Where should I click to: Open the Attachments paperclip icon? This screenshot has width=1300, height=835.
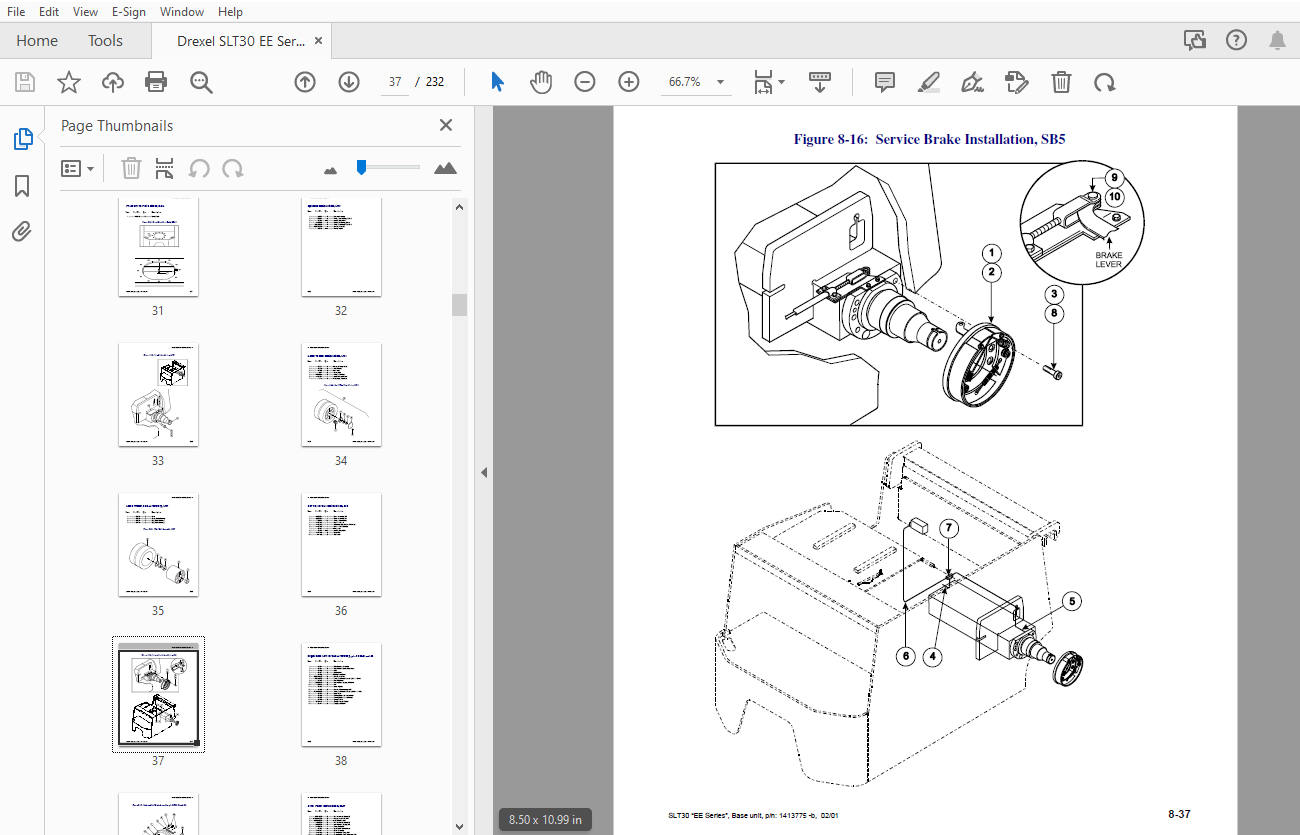point(22,232)
